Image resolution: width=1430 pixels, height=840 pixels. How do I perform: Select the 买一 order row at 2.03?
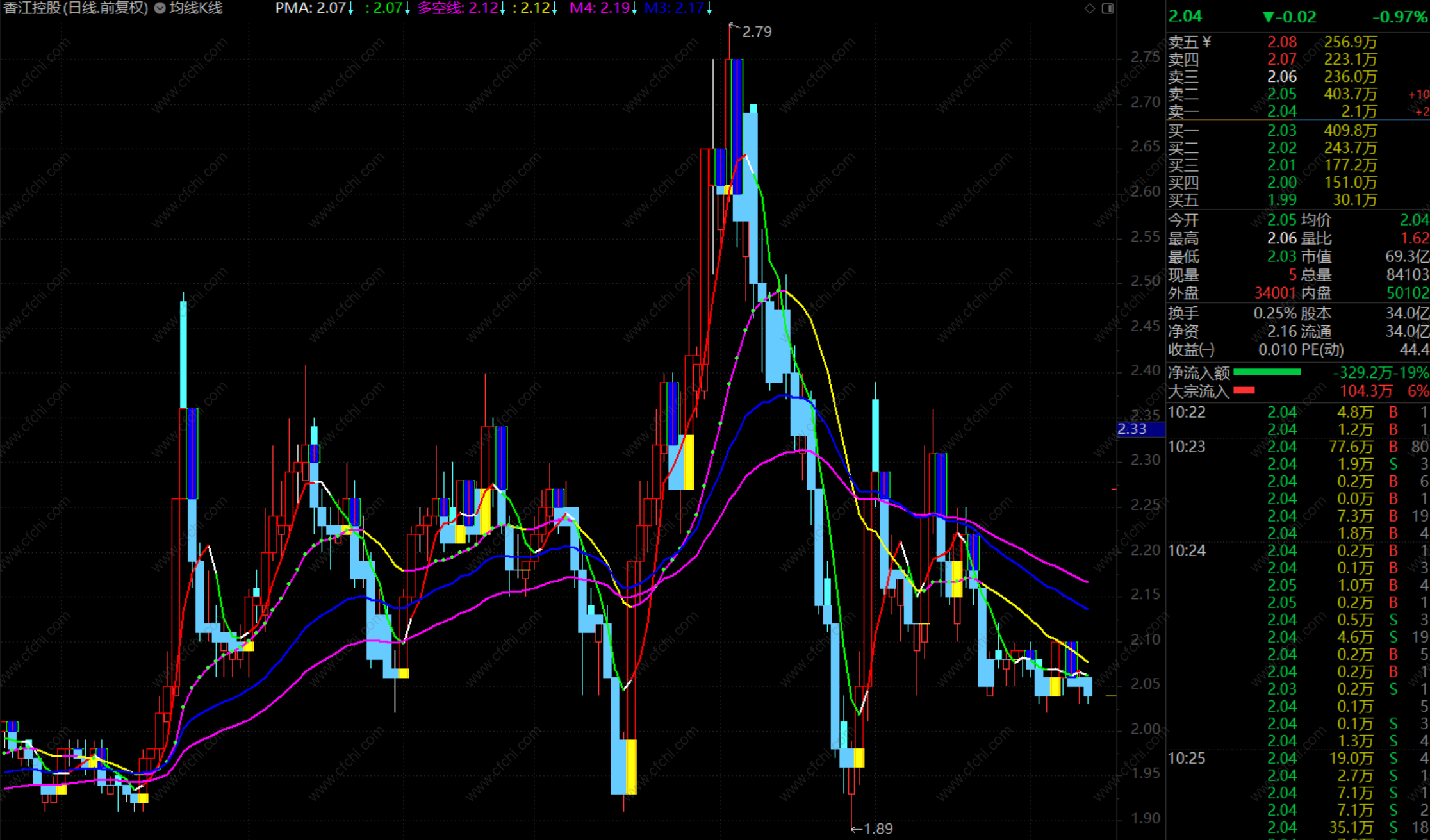(x=1281, y=131)
